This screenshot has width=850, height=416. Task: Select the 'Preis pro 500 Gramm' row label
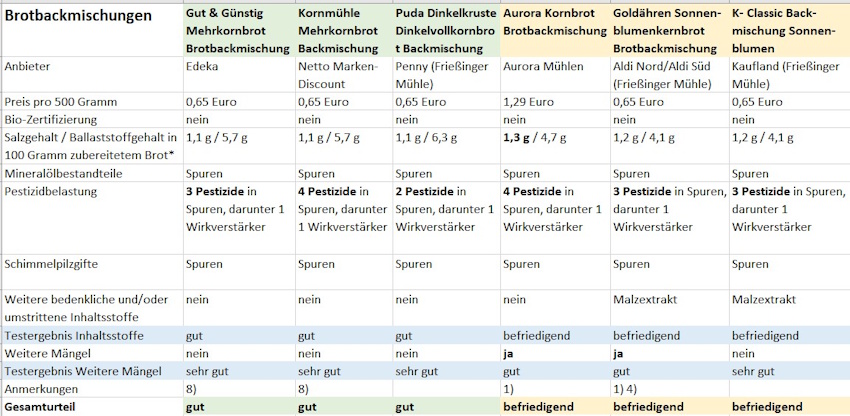click(x=62, y=101)
